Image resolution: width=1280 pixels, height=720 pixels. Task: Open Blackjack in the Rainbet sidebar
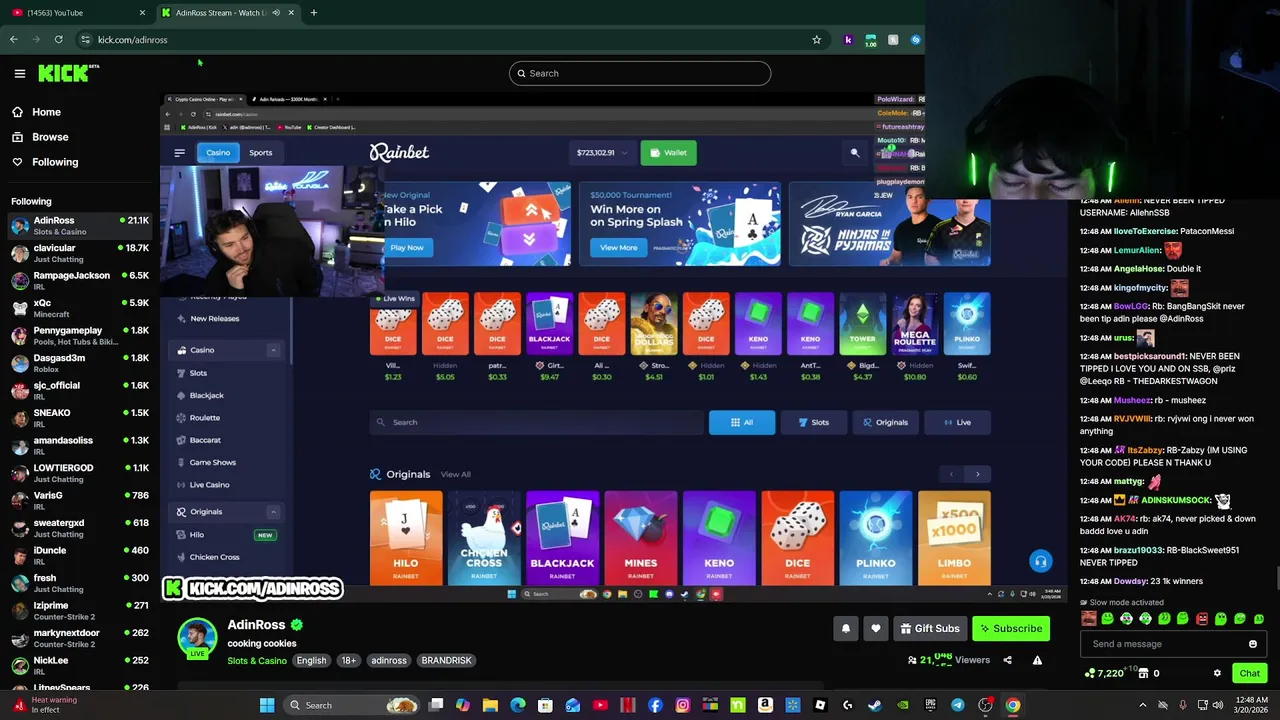point(206,396)
